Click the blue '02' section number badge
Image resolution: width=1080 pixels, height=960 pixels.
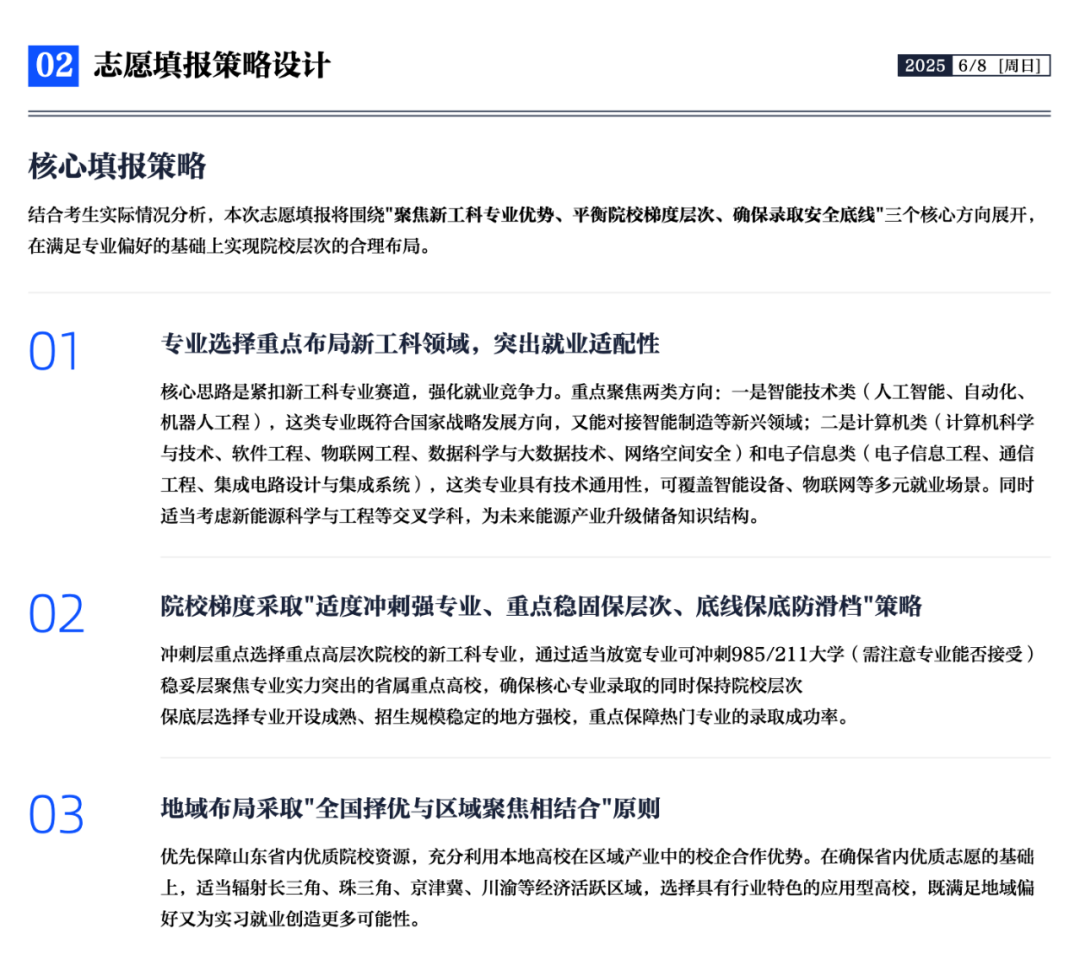(x=53, y=66)
